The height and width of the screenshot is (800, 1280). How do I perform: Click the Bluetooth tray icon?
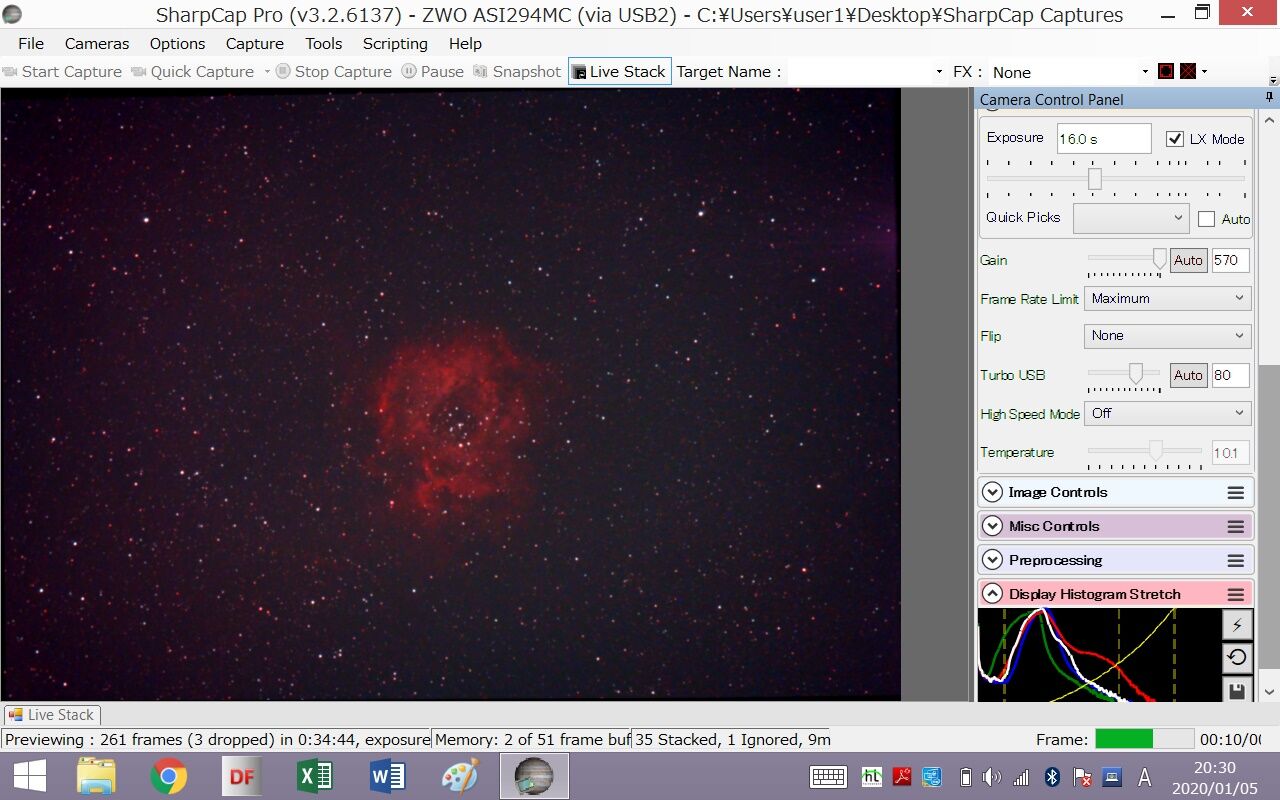(x=1052, y=777)
